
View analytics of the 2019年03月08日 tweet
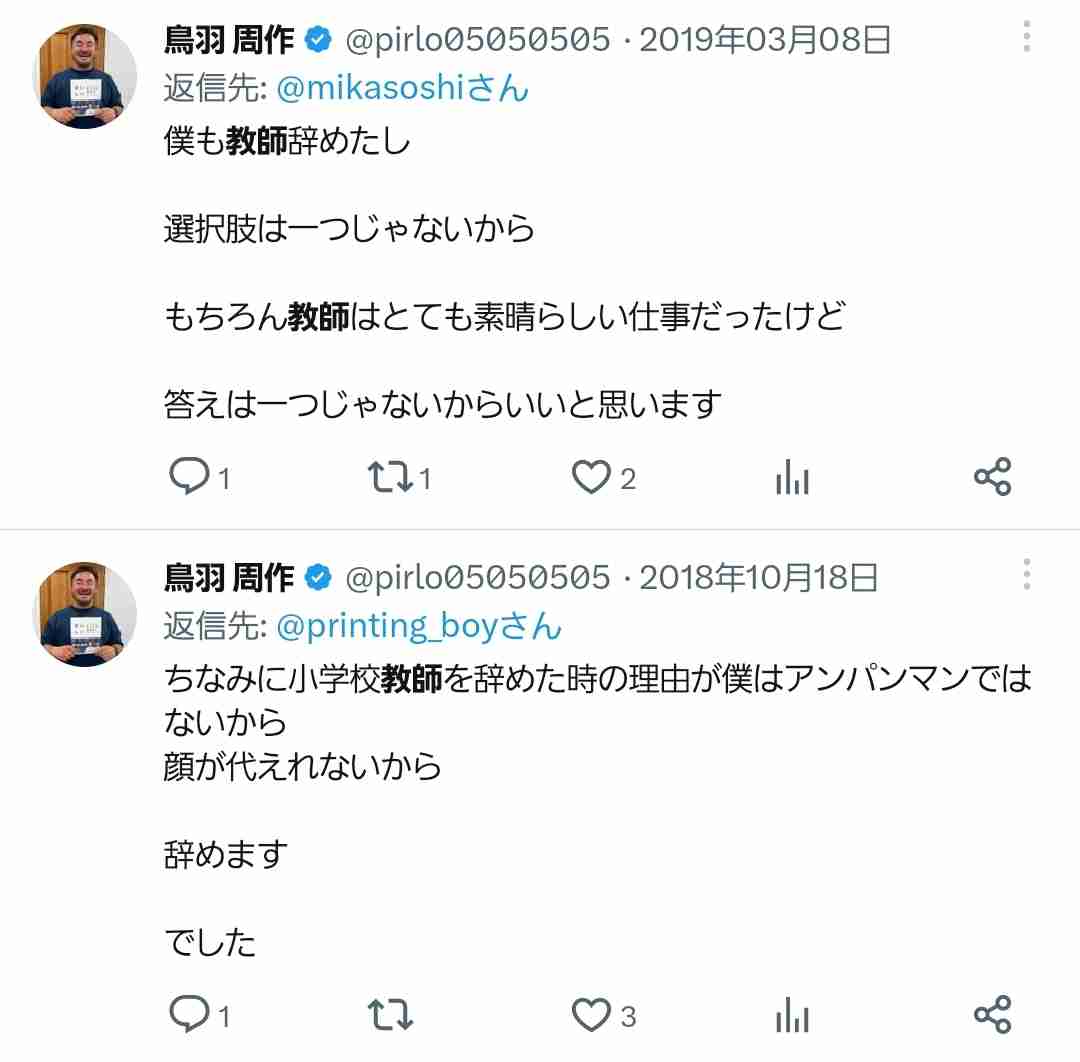point(792,477)
